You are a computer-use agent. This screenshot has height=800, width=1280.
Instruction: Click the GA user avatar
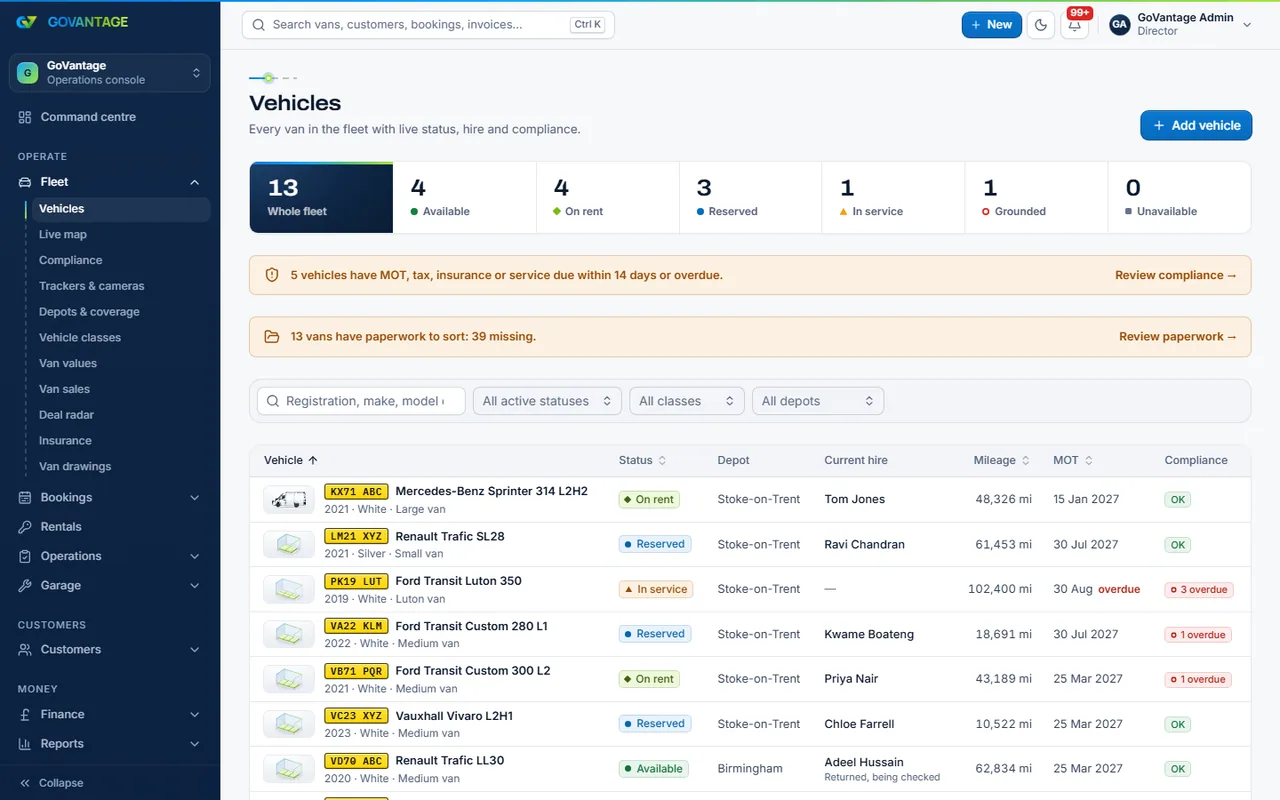[1120, 25]
